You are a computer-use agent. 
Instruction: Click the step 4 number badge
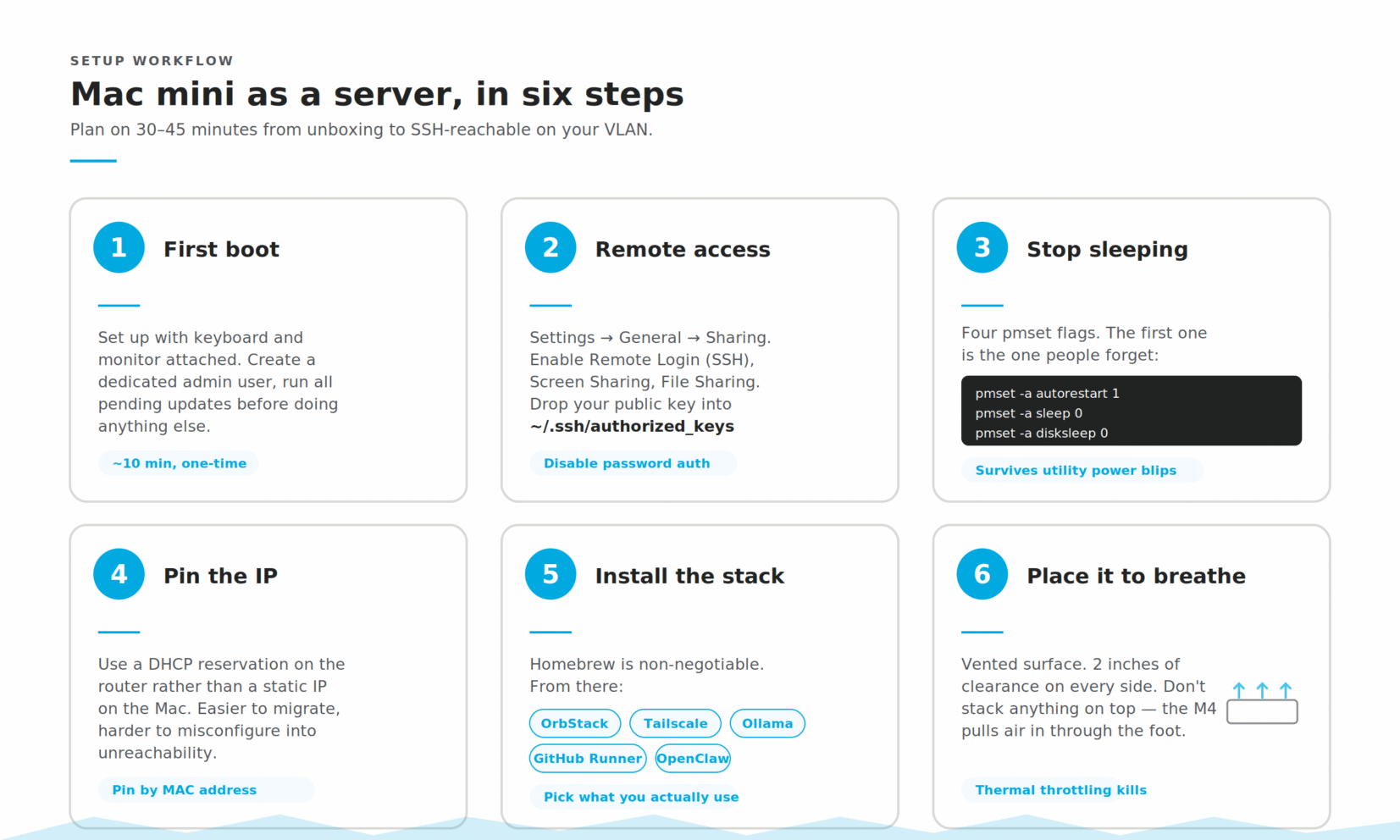click(x=119, y=574)
